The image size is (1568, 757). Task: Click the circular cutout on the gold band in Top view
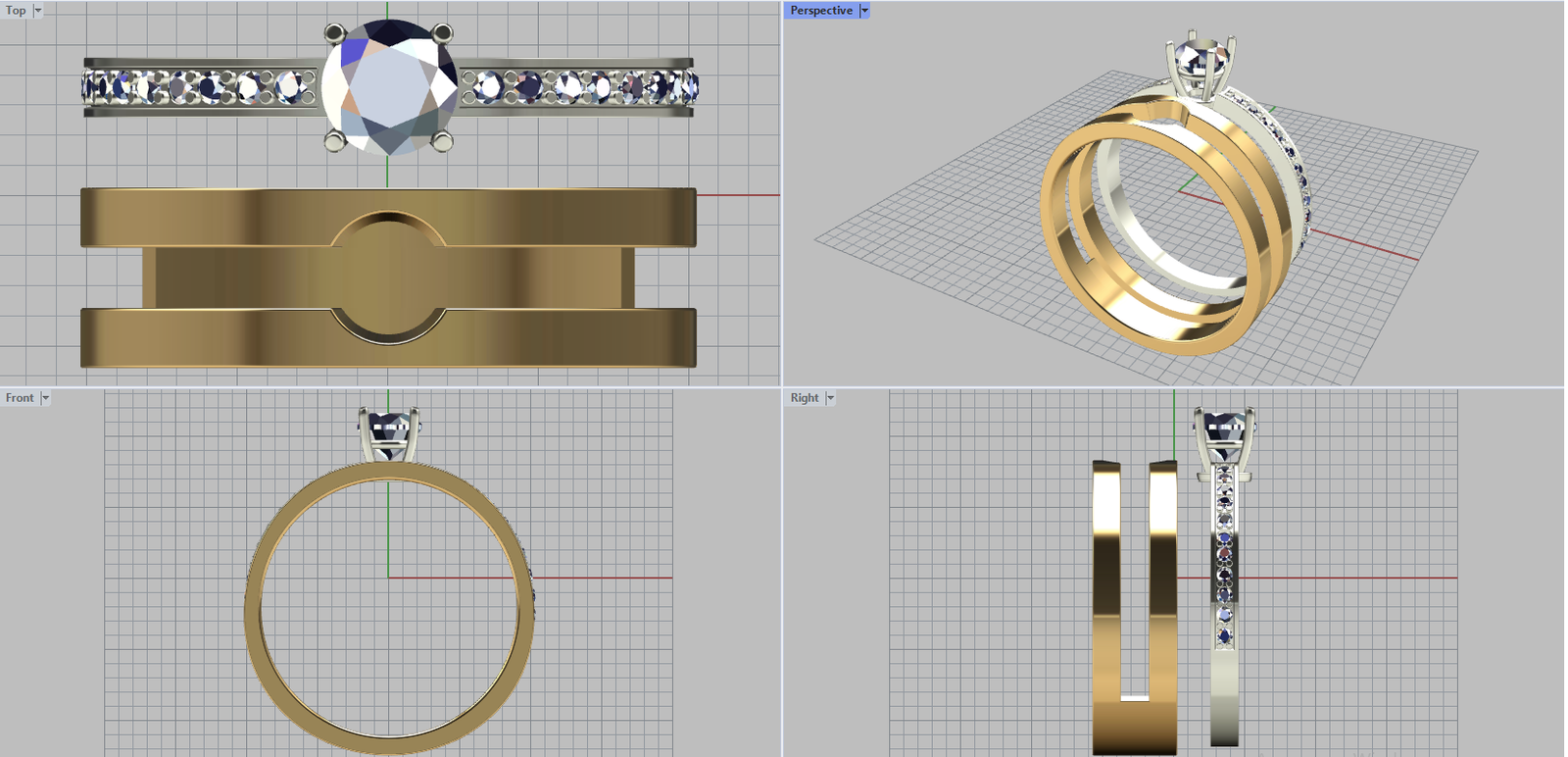click(x=389, y=278)
